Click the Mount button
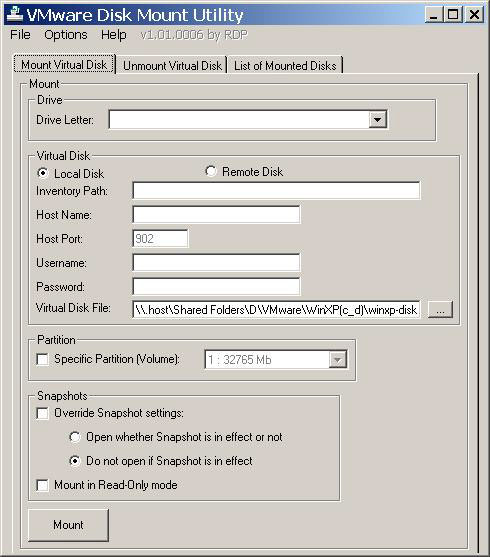This screenshot has width=490, height=557. pos(68,525)
